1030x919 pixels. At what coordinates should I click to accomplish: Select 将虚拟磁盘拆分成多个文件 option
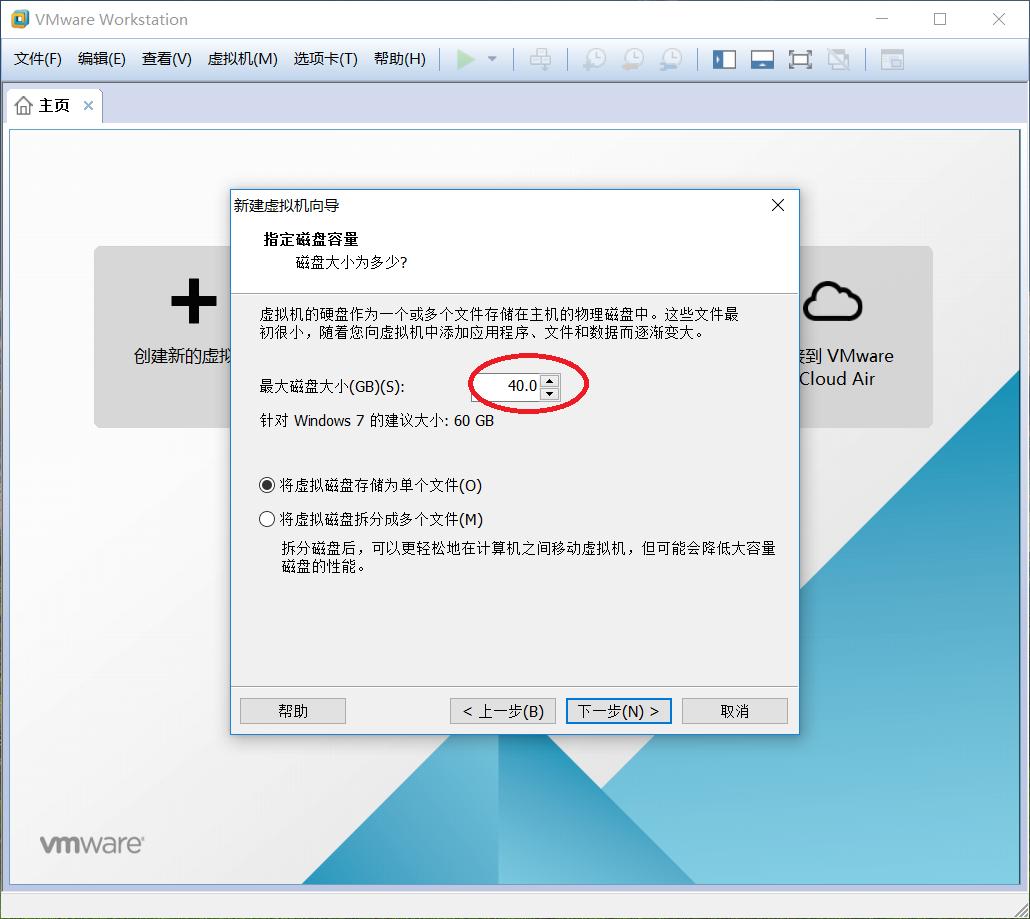pos(266,519)
